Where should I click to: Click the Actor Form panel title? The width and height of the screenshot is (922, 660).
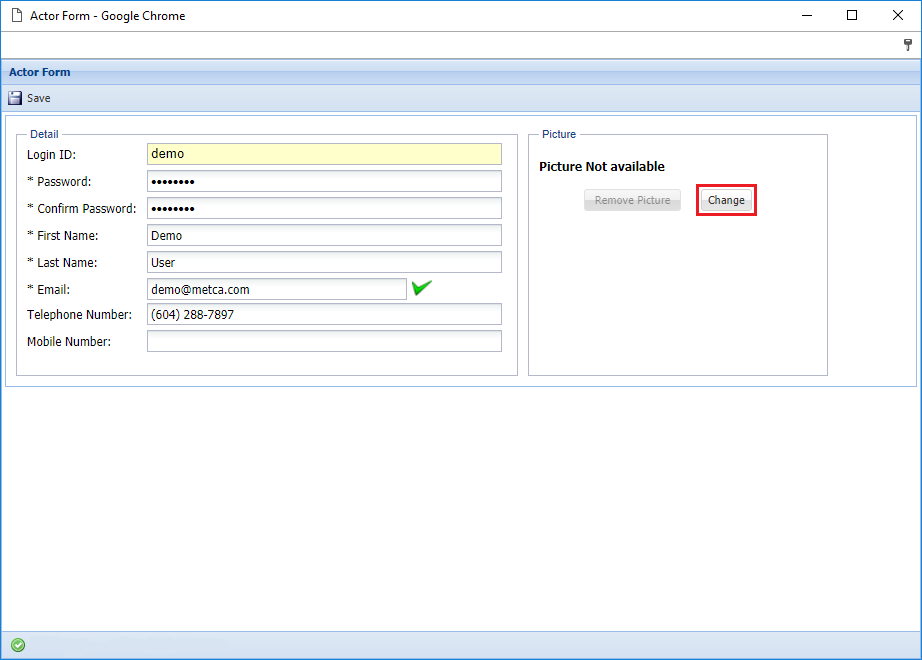[x=39, y=72]
